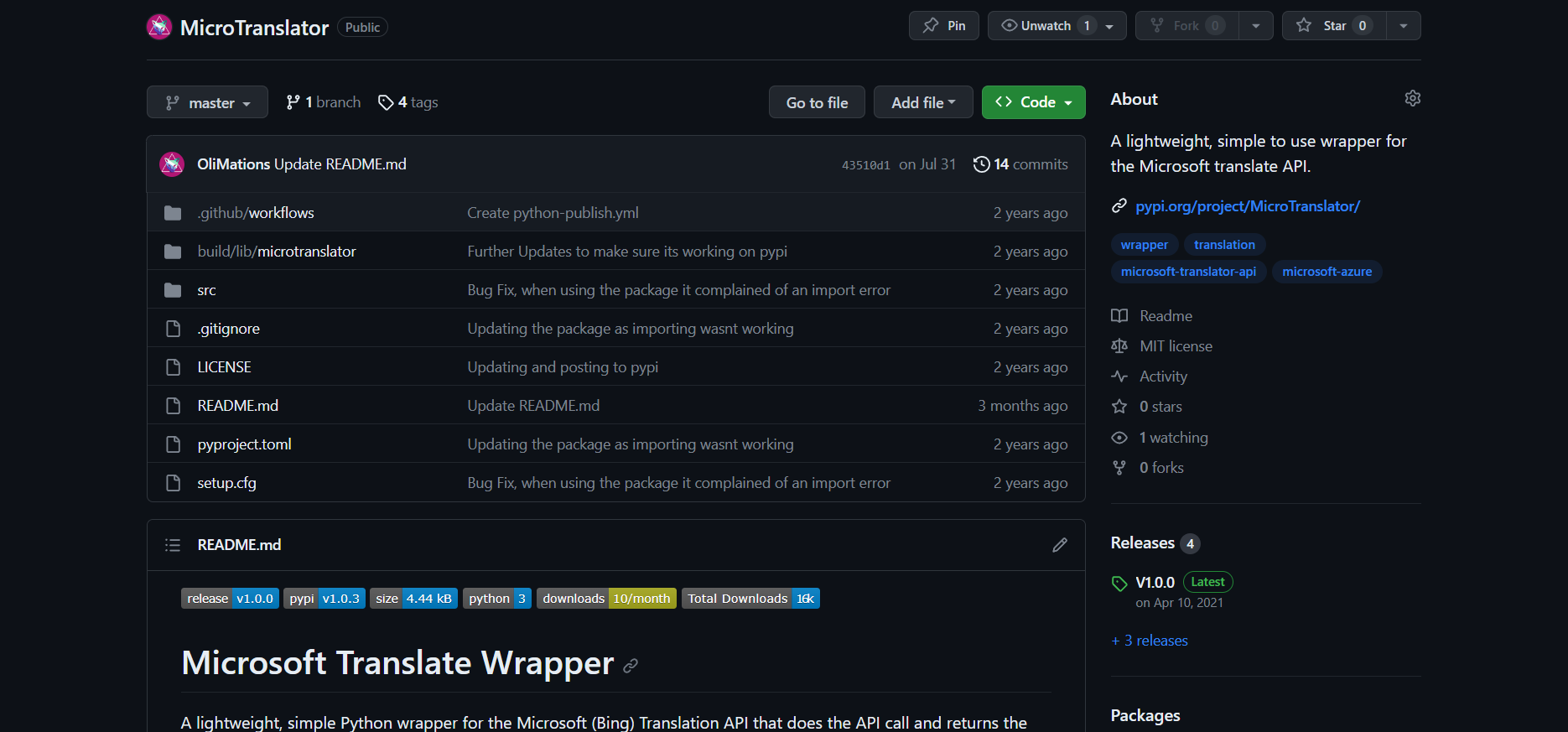The width and height of the screenshot is (1568, 732).
Task: Click the Total Downloads 16k badge
Action: 750,599
